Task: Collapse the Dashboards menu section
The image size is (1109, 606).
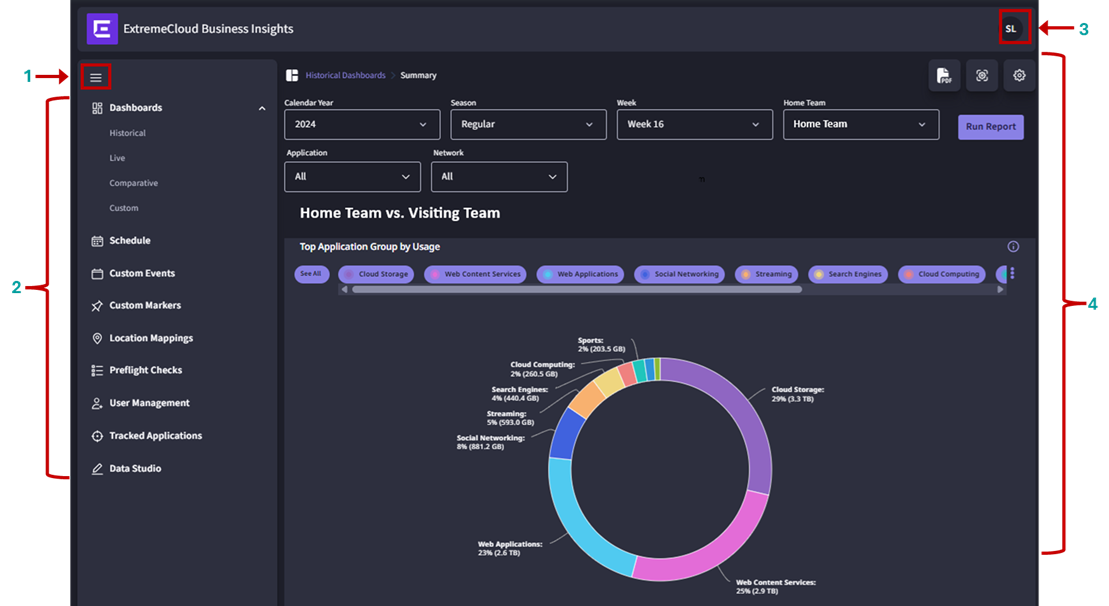Action: pos(262,108)
